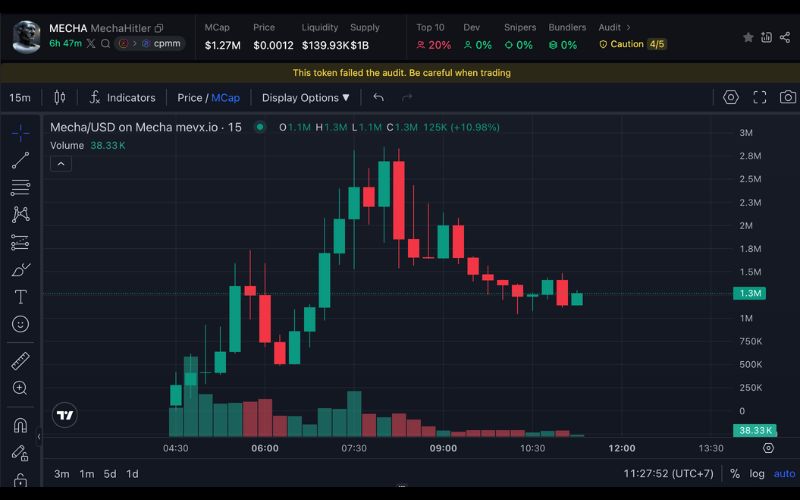This screenshot has height=500, width=800.
Task: Open the TradingView logo link
Action: (65, 415)
